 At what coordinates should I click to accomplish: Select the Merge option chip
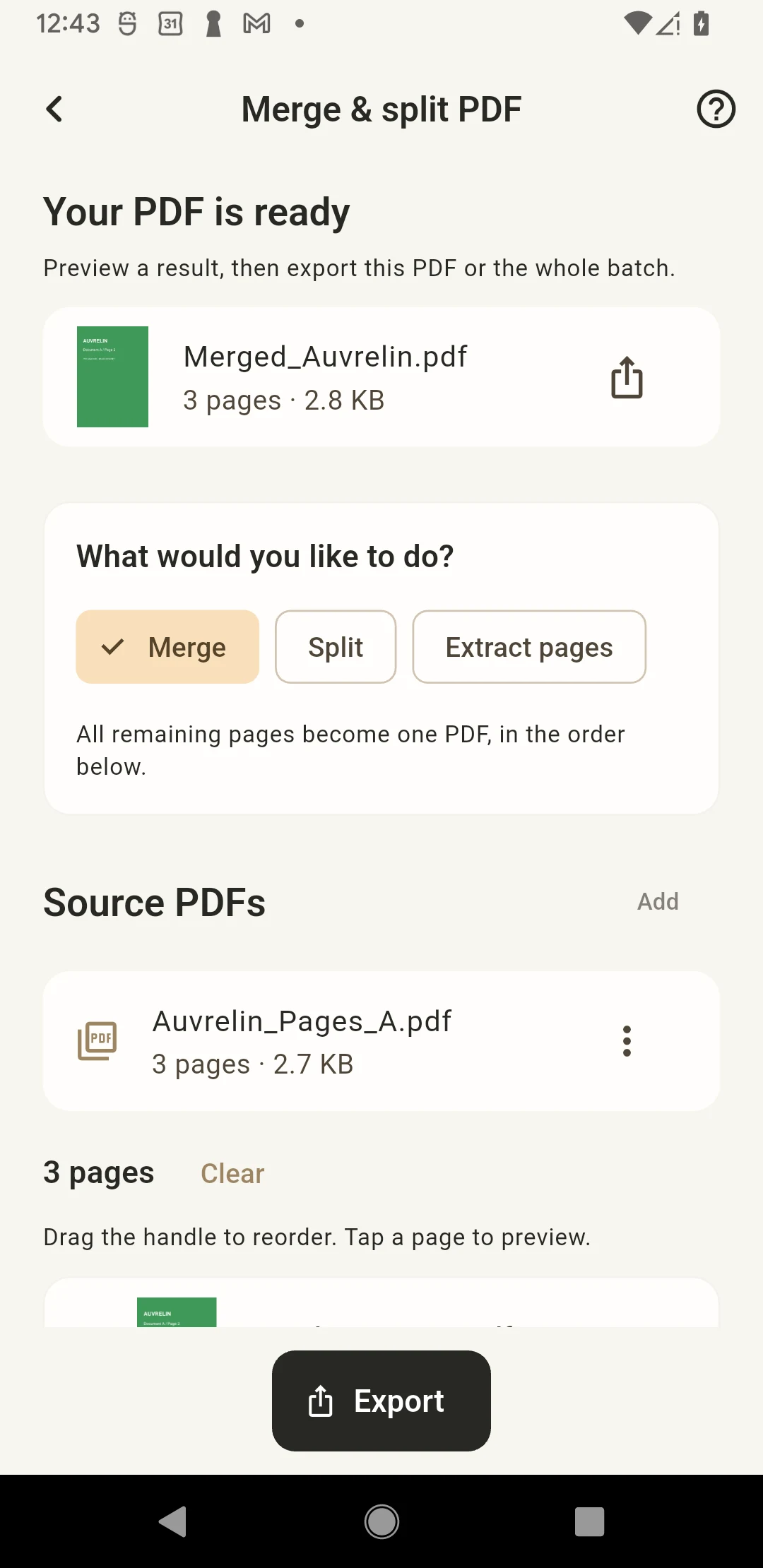(167, 647)
